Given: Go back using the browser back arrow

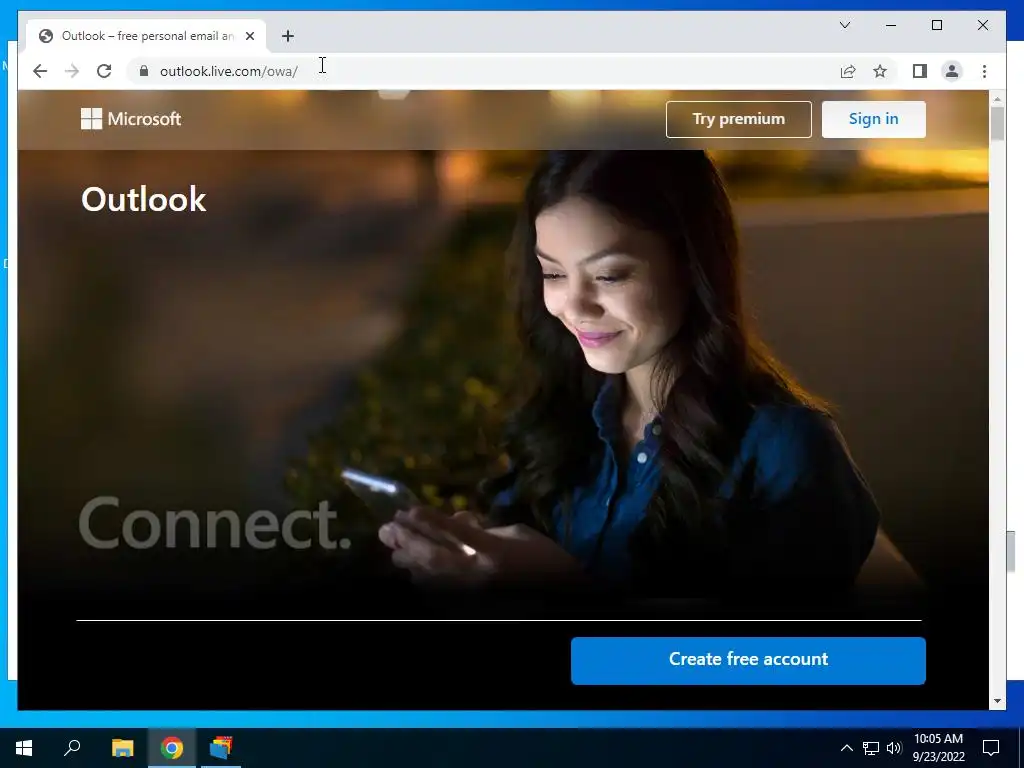Looking at the screenshot, I should coord(40,71).
